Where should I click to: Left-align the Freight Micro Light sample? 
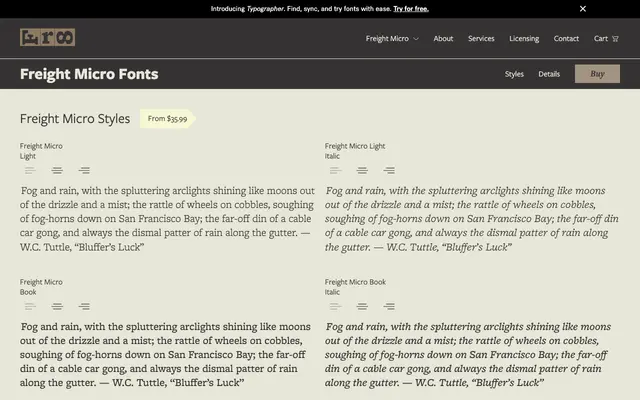(30, 171)
